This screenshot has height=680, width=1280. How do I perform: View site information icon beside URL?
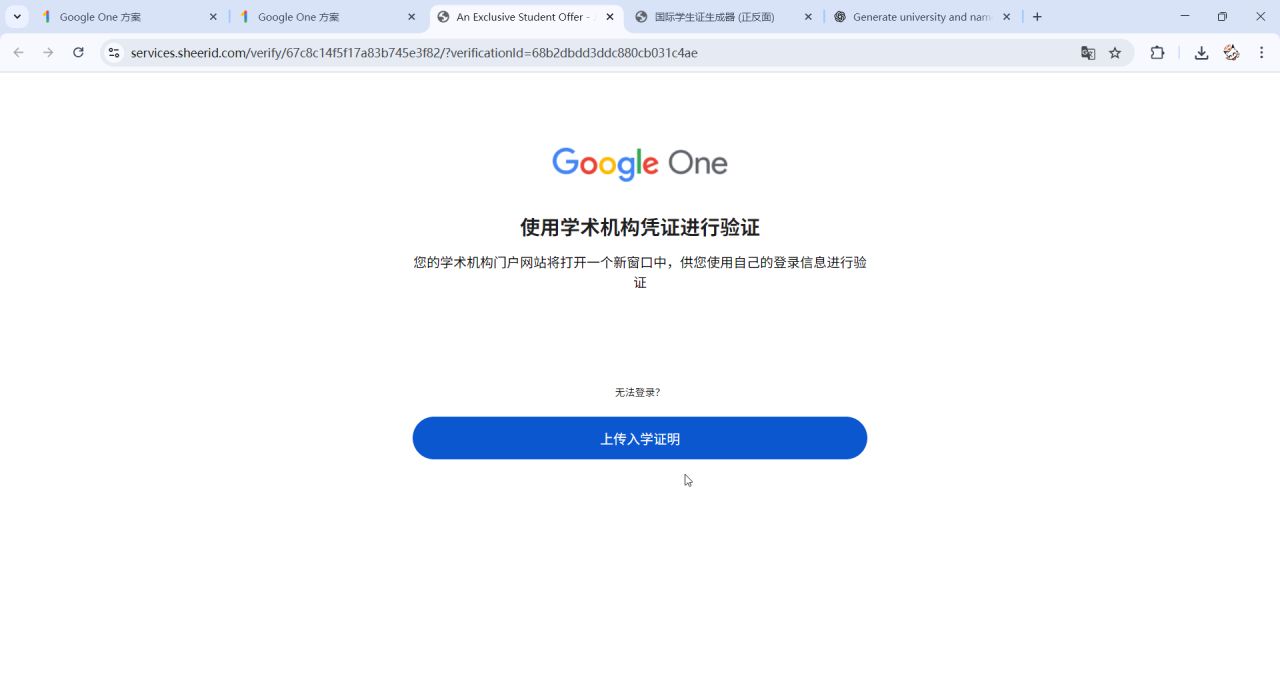click(x=114, y=53)
